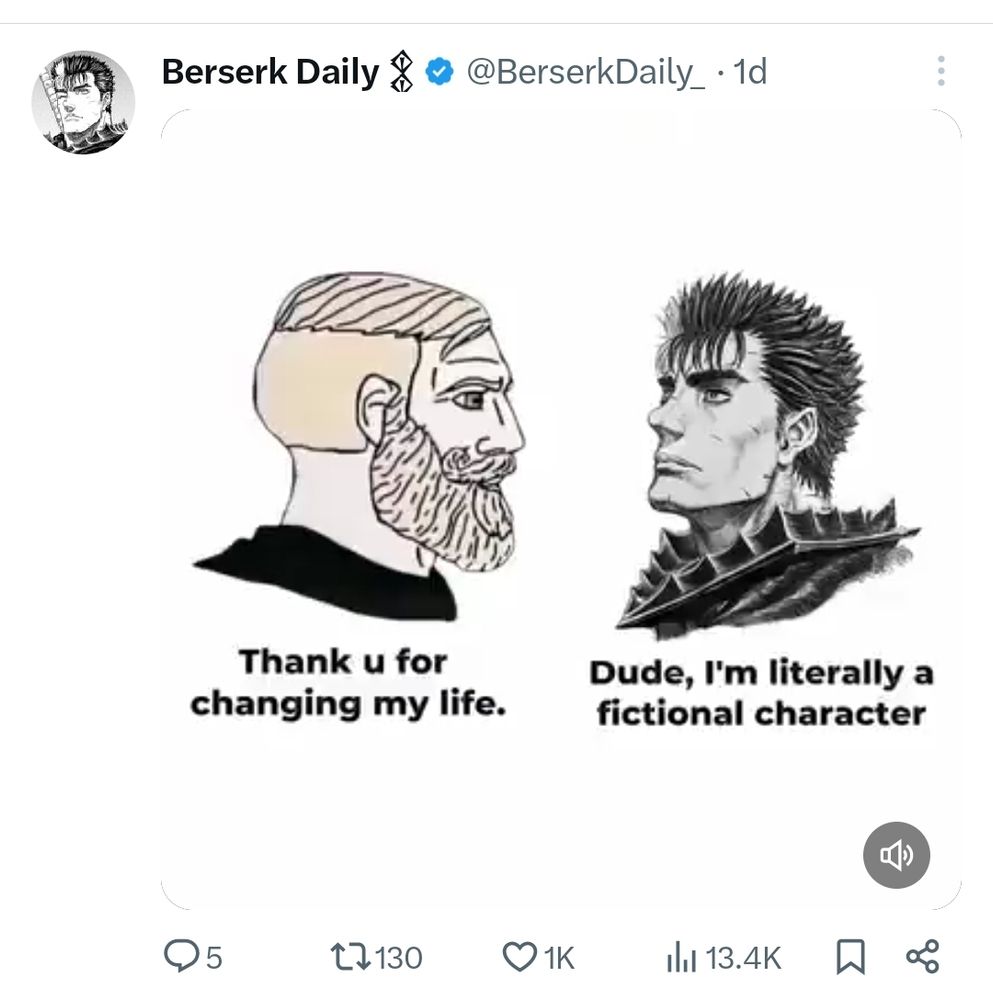
Task: Like the post with the heart icon
Action: 519,957
